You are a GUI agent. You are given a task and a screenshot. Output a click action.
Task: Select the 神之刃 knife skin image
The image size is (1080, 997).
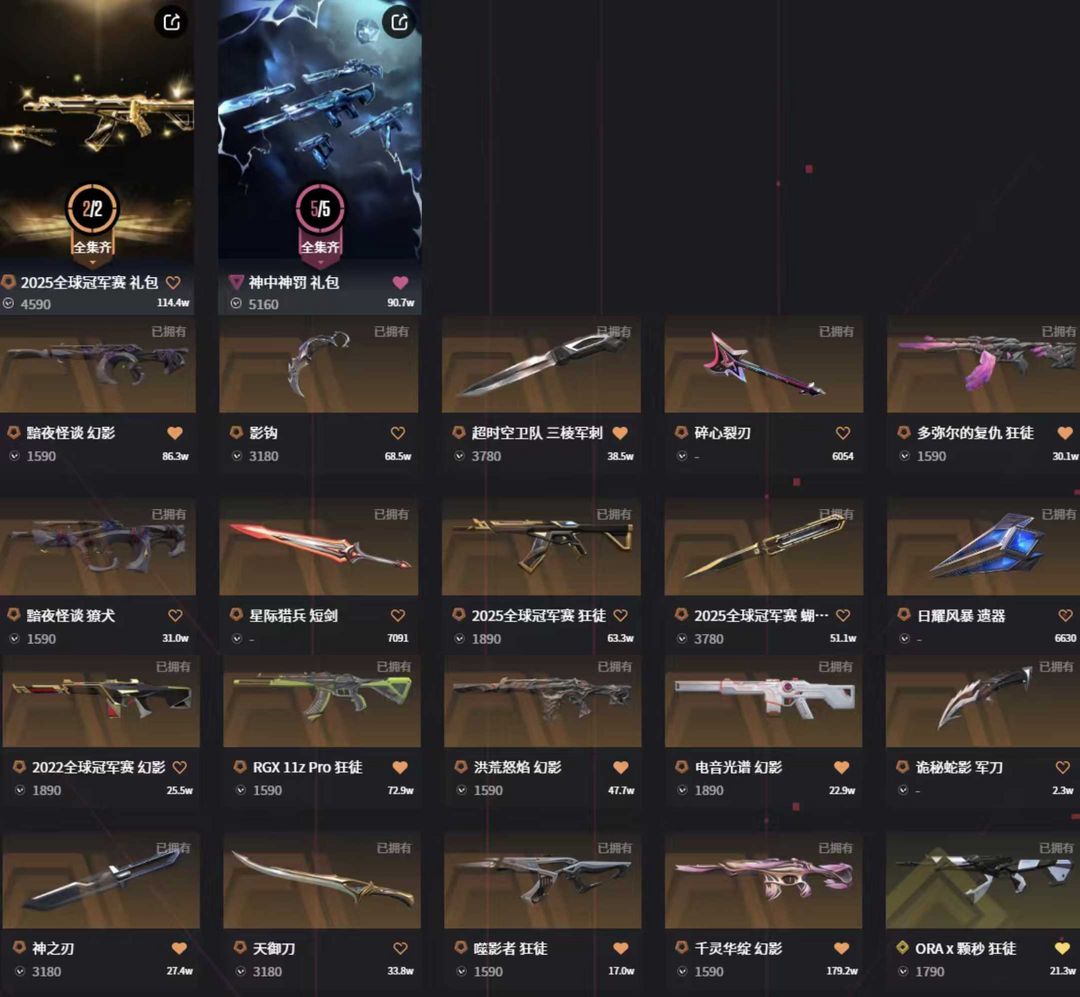click(x=101, y=881)
